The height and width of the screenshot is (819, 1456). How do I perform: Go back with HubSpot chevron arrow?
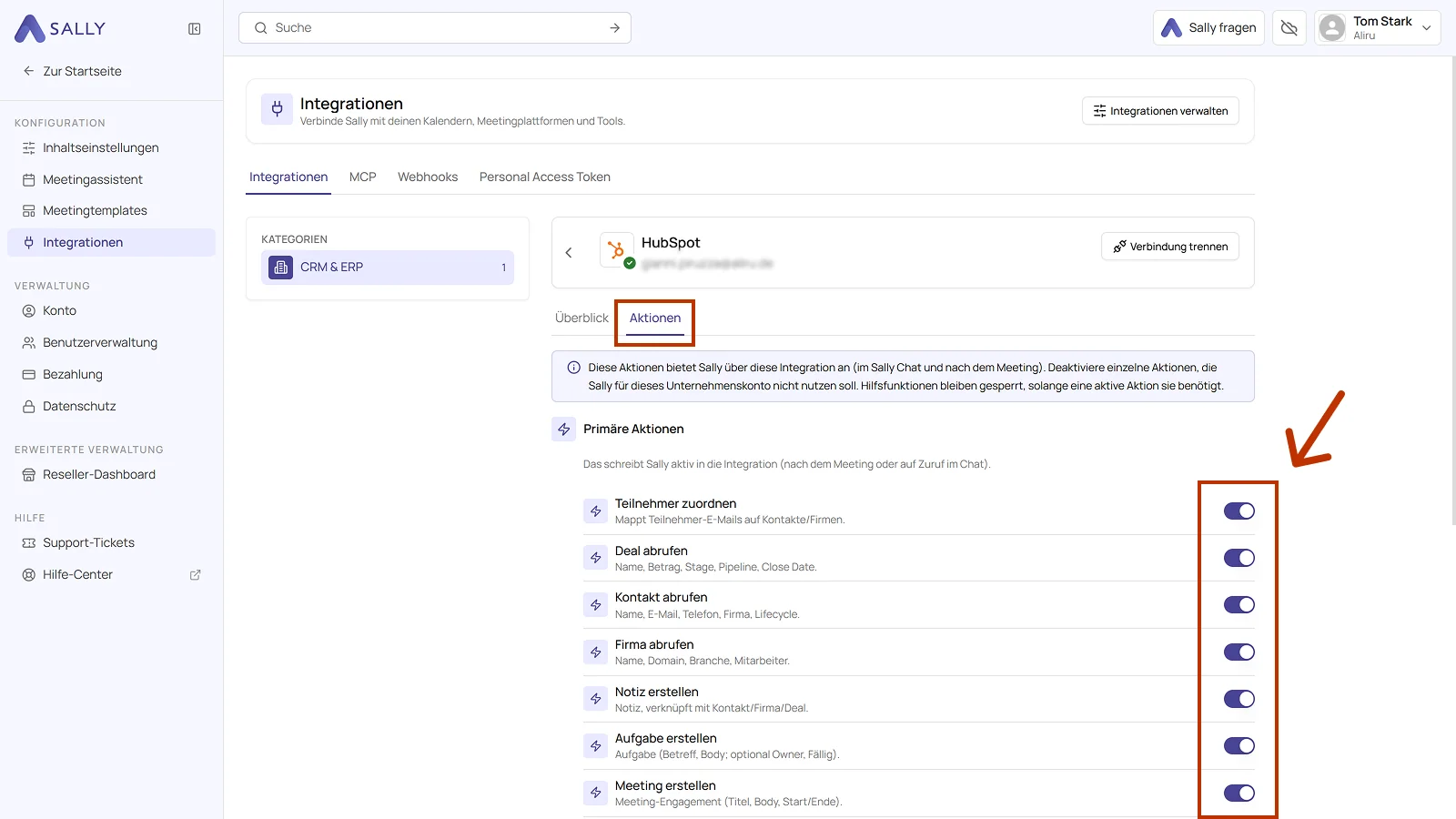pyautogui.click(x=569, y=253)
